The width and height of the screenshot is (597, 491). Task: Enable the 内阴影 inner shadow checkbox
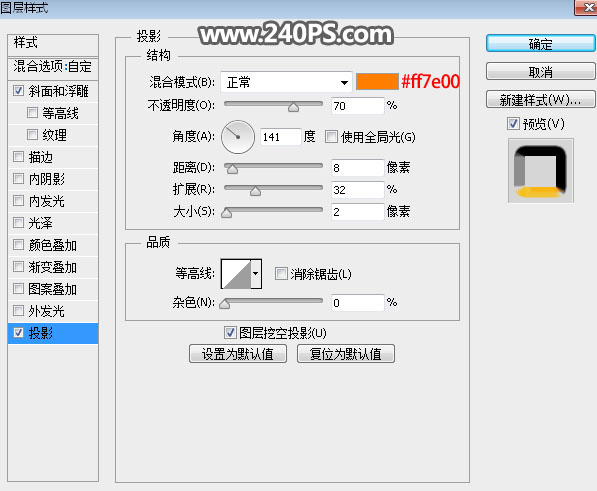pos(18,179)
